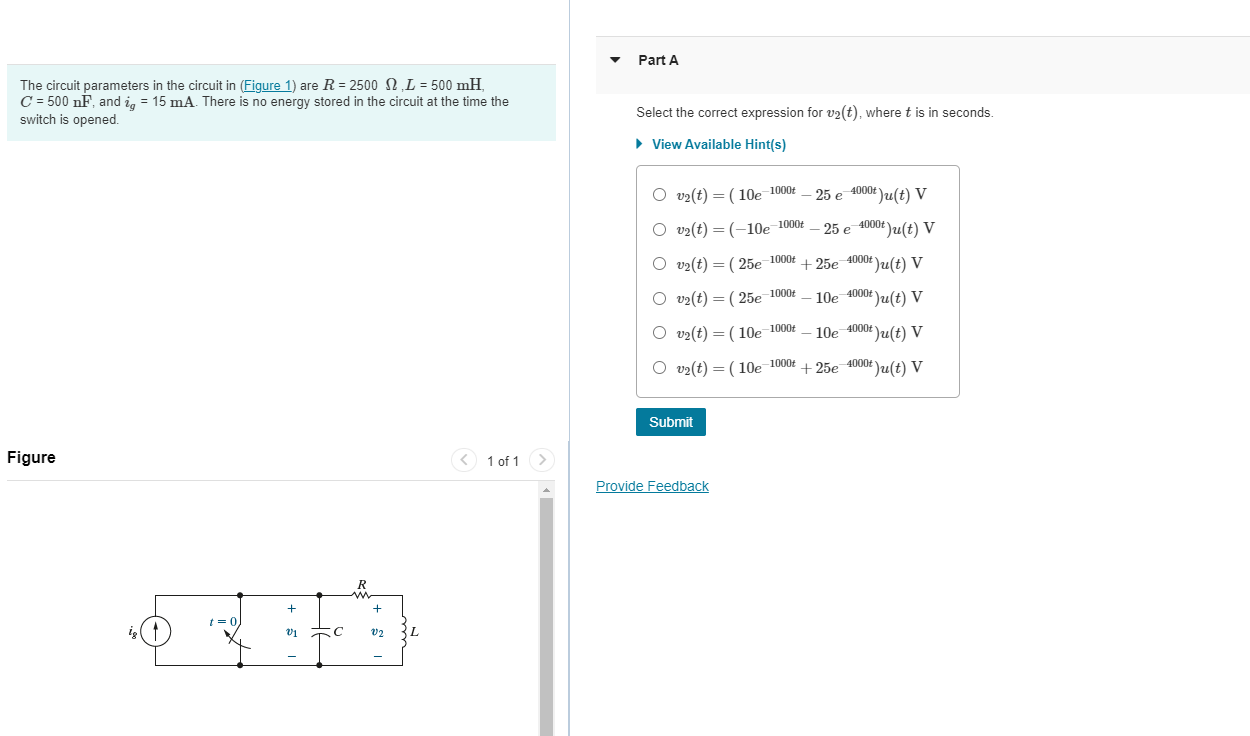Image resolution: width=1250 pixels, height=736 pixels.
Task: Open the Figure 1 link in the problem statement
Action: coord(267,85)
